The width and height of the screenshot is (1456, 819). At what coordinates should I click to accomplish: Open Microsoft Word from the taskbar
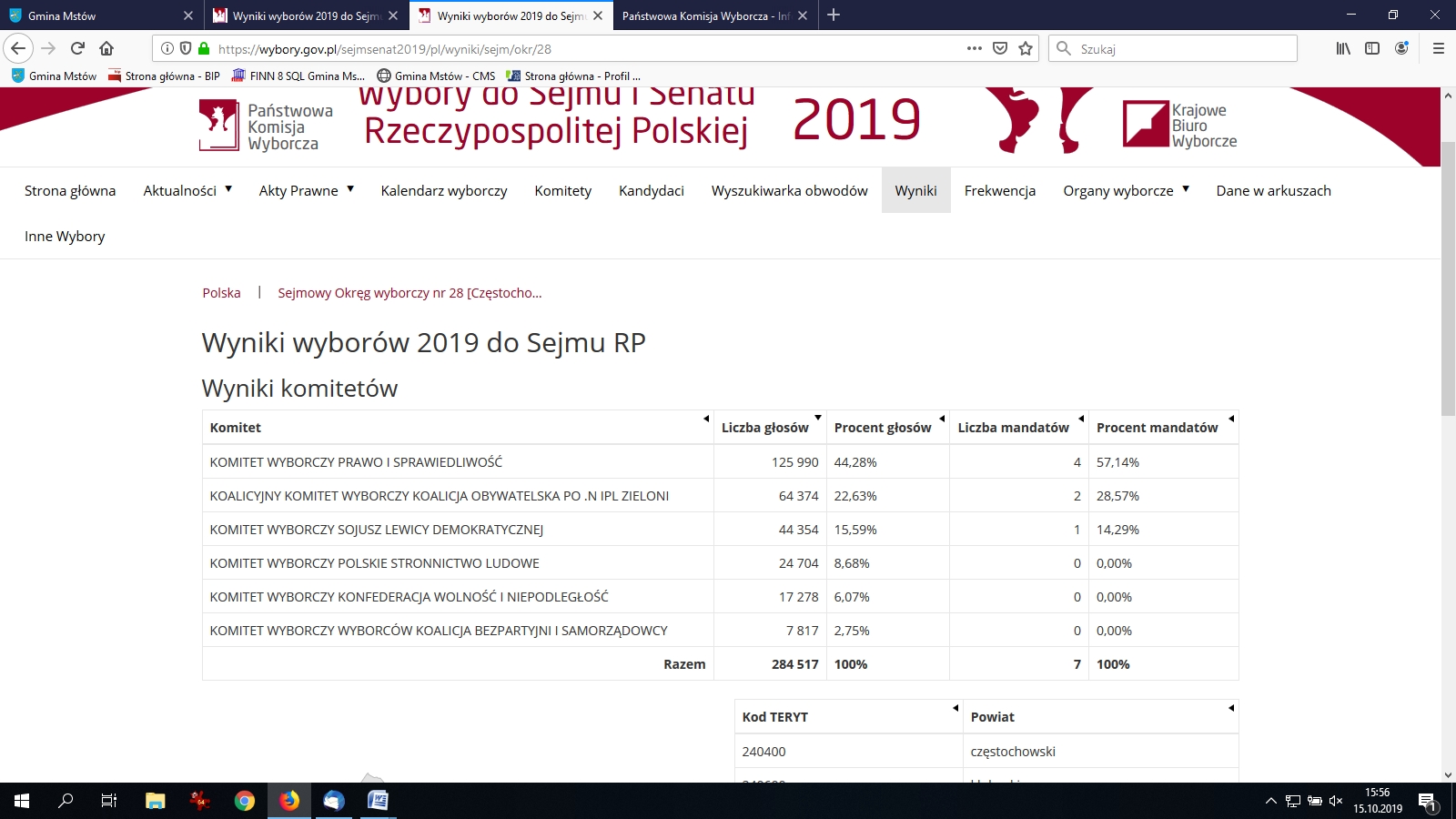click(378, 801)
